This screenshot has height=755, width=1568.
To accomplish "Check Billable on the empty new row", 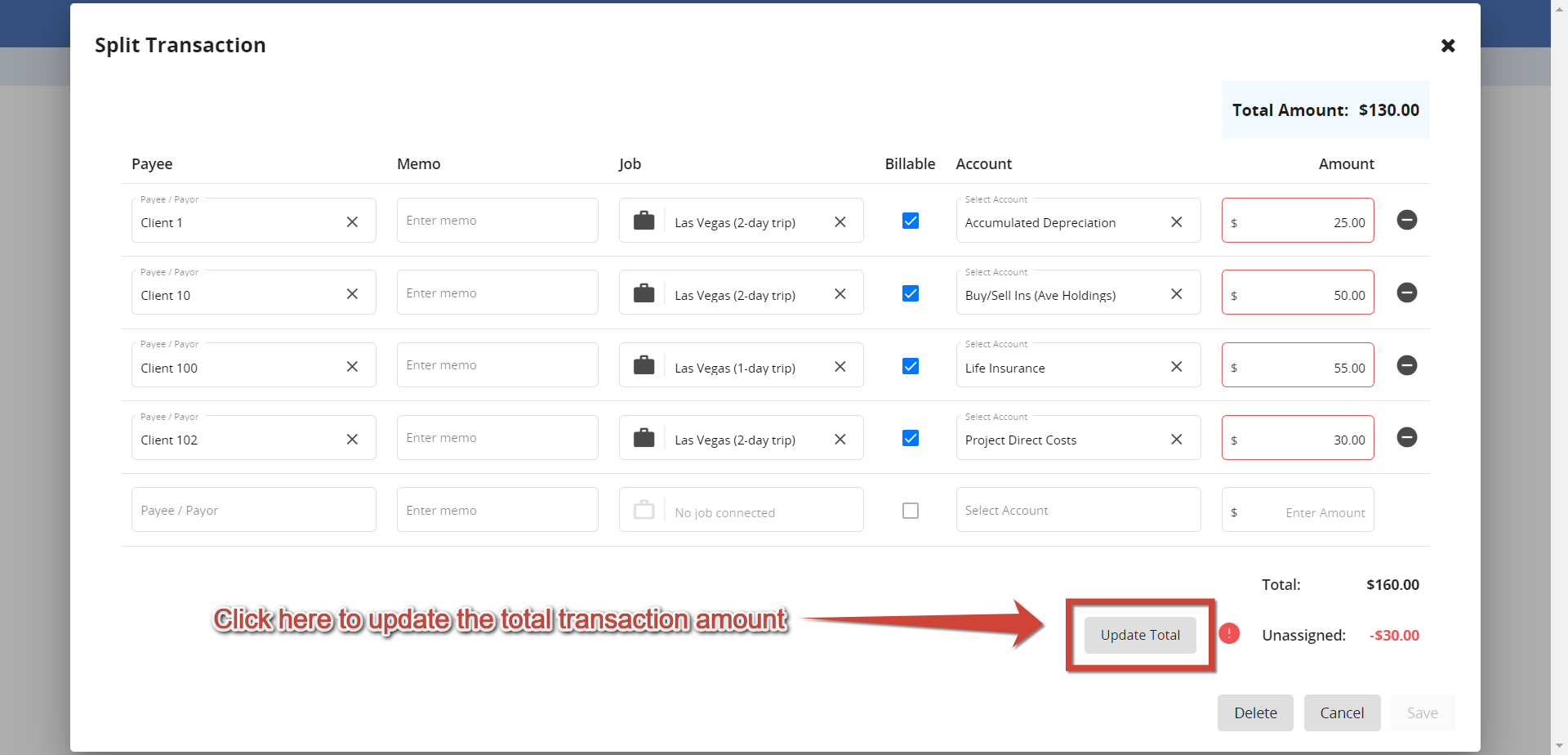I will pos(911,511).
